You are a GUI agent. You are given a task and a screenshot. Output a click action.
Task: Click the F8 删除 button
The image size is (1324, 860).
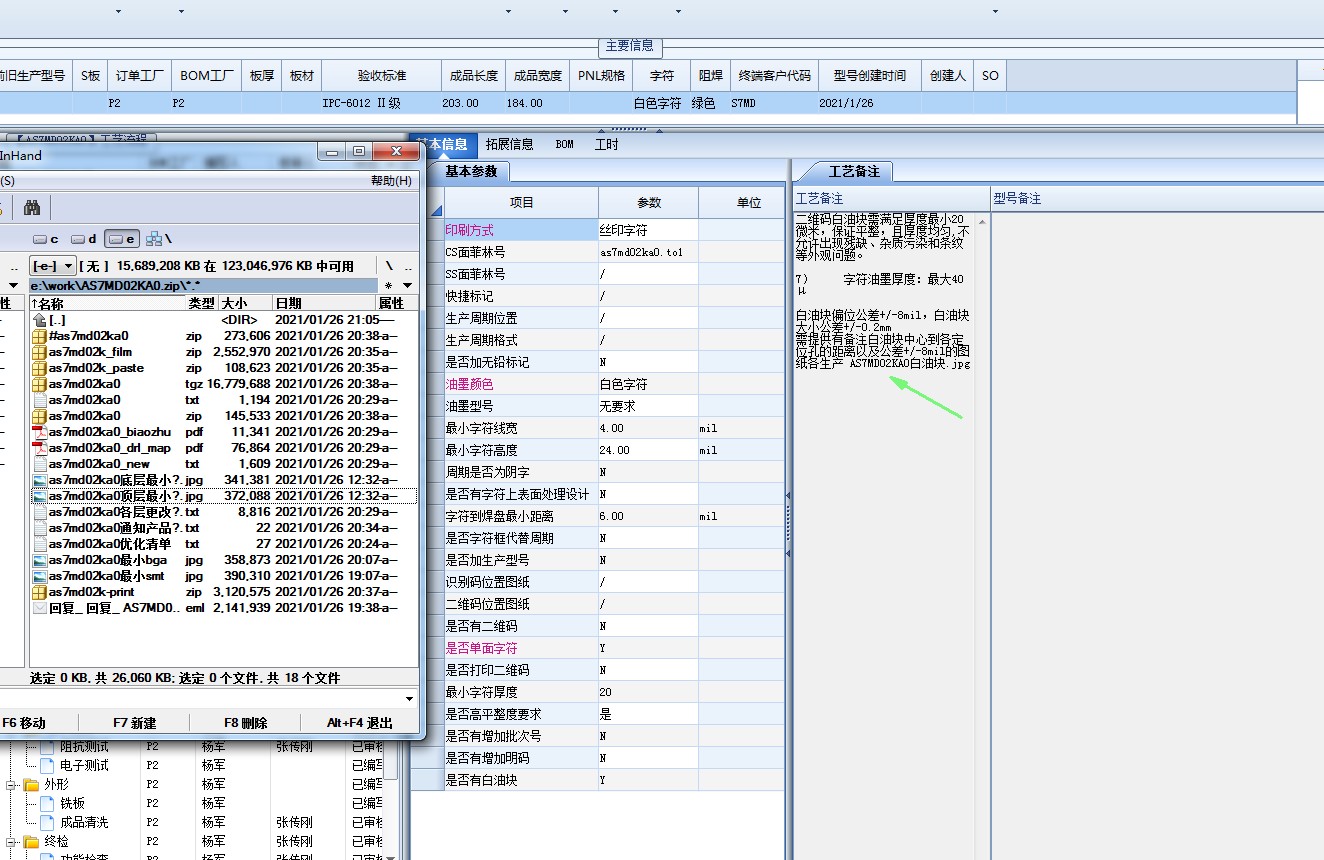point(245,722)
